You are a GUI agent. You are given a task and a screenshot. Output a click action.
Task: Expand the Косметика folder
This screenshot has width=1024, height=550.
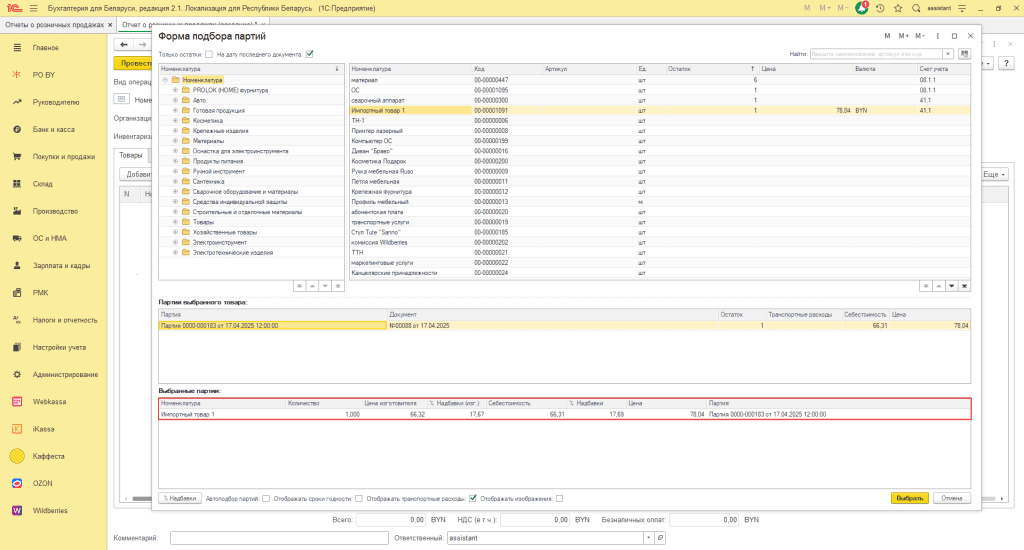coord(175,121)
